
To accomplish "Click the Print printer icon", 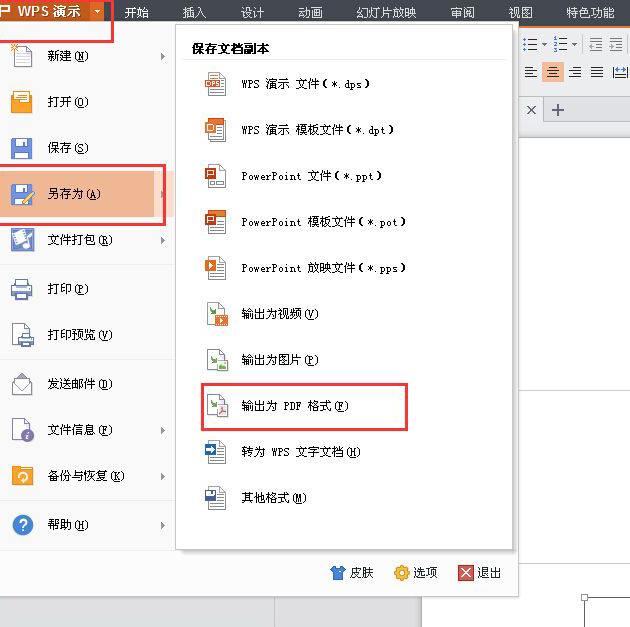I will [22, 289].
